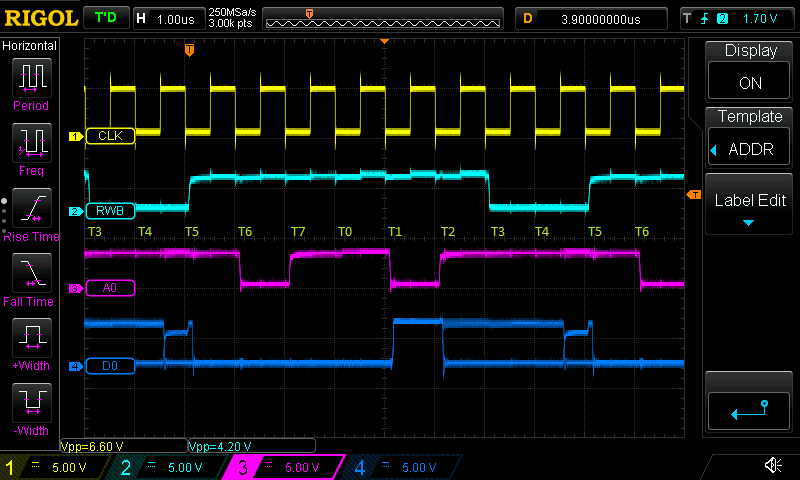
Task: Toggle channel 3 magenta status box
Action: (287, 467)
